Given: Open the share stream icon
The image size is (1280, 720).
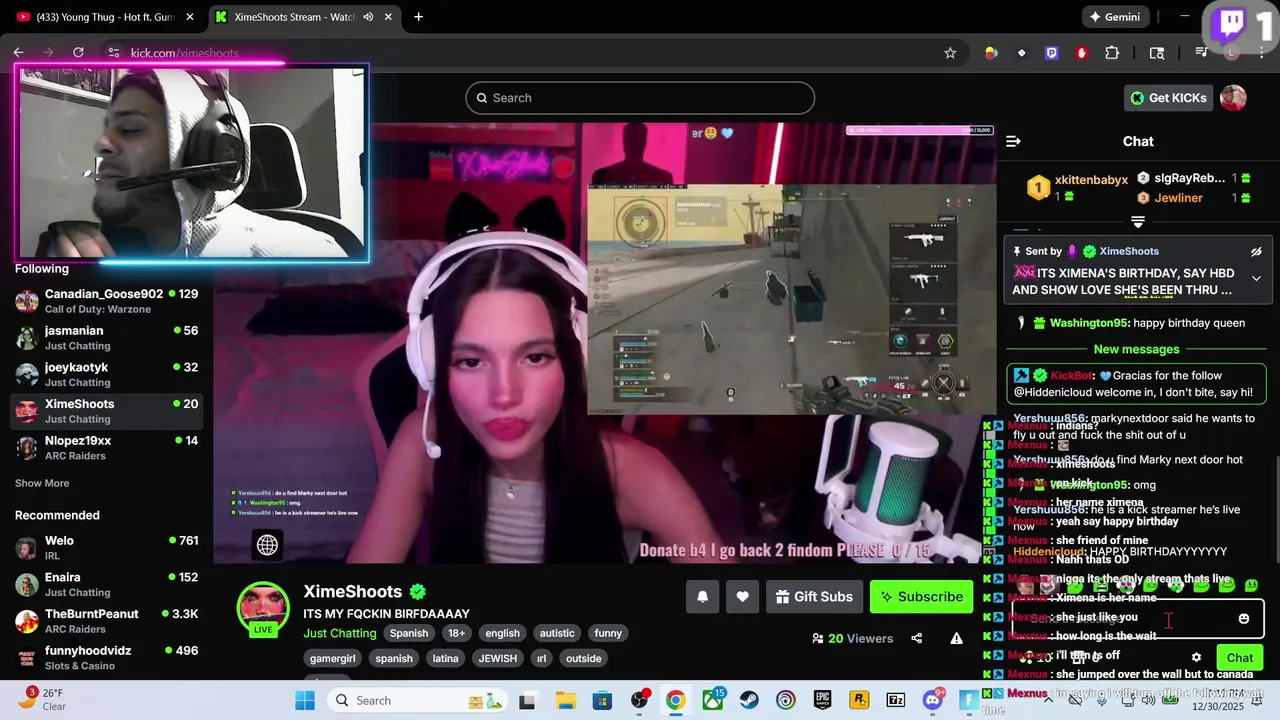Looking at the screenshot, I should click(x=916, y=638).
